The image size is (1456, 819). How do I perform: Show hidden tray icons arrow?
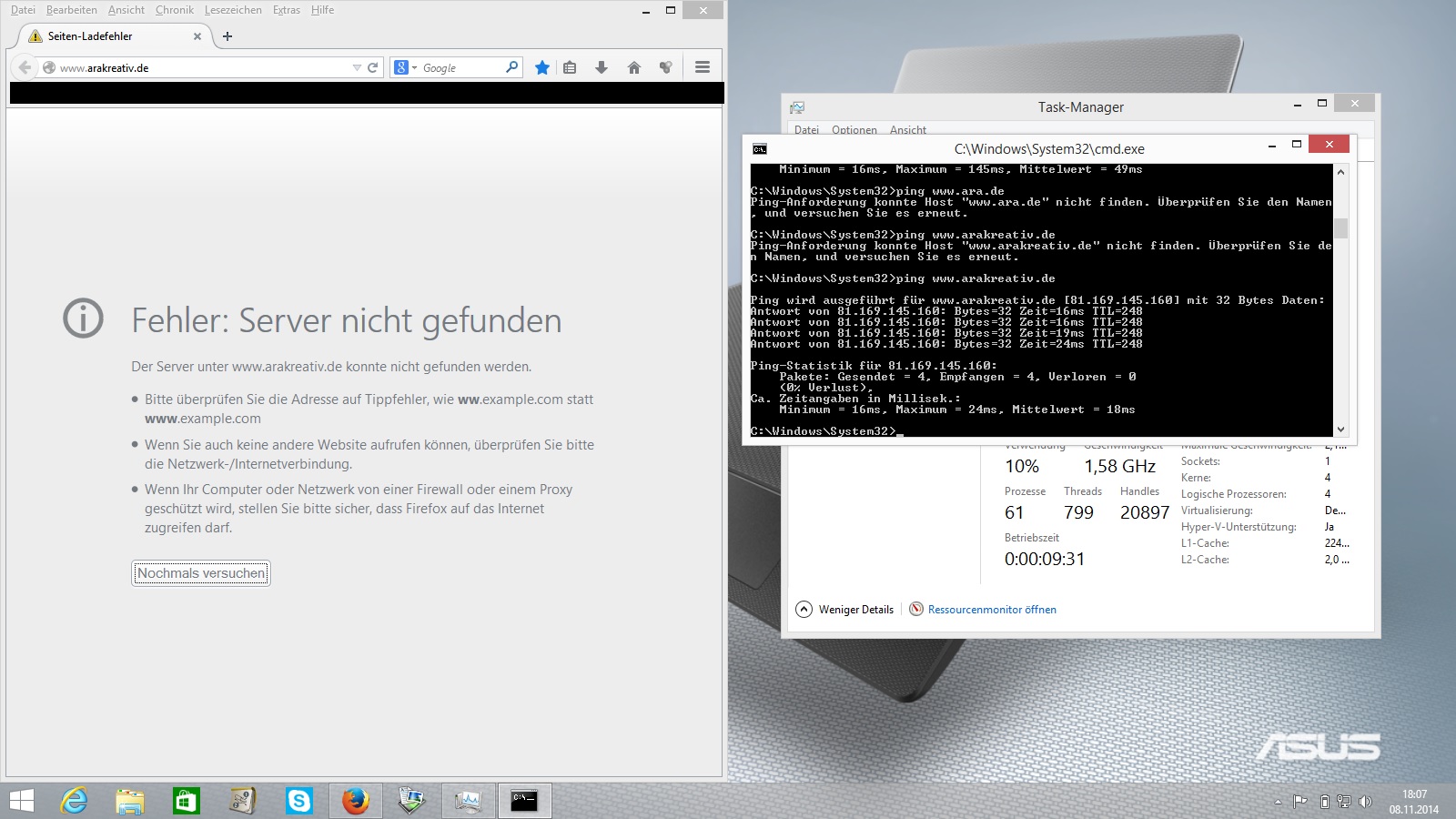pos(1278,802)
